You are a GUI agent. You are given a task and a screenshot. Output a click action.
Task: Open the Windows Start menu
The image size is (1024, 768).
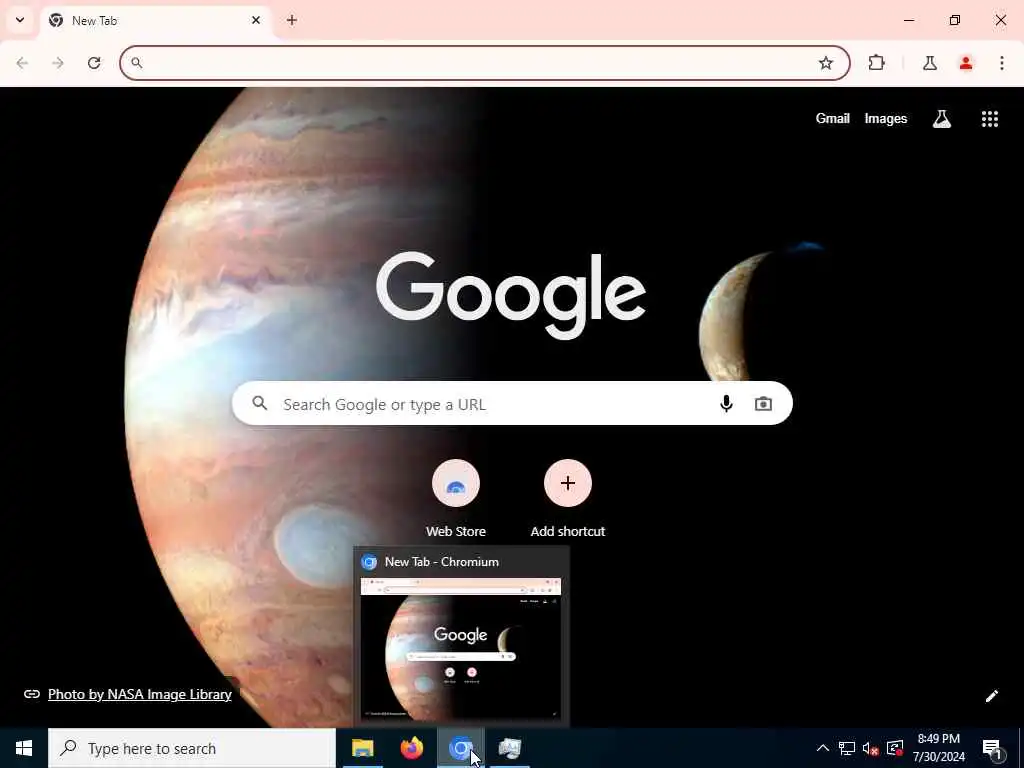pyautogui.click(x=24, y=748)
